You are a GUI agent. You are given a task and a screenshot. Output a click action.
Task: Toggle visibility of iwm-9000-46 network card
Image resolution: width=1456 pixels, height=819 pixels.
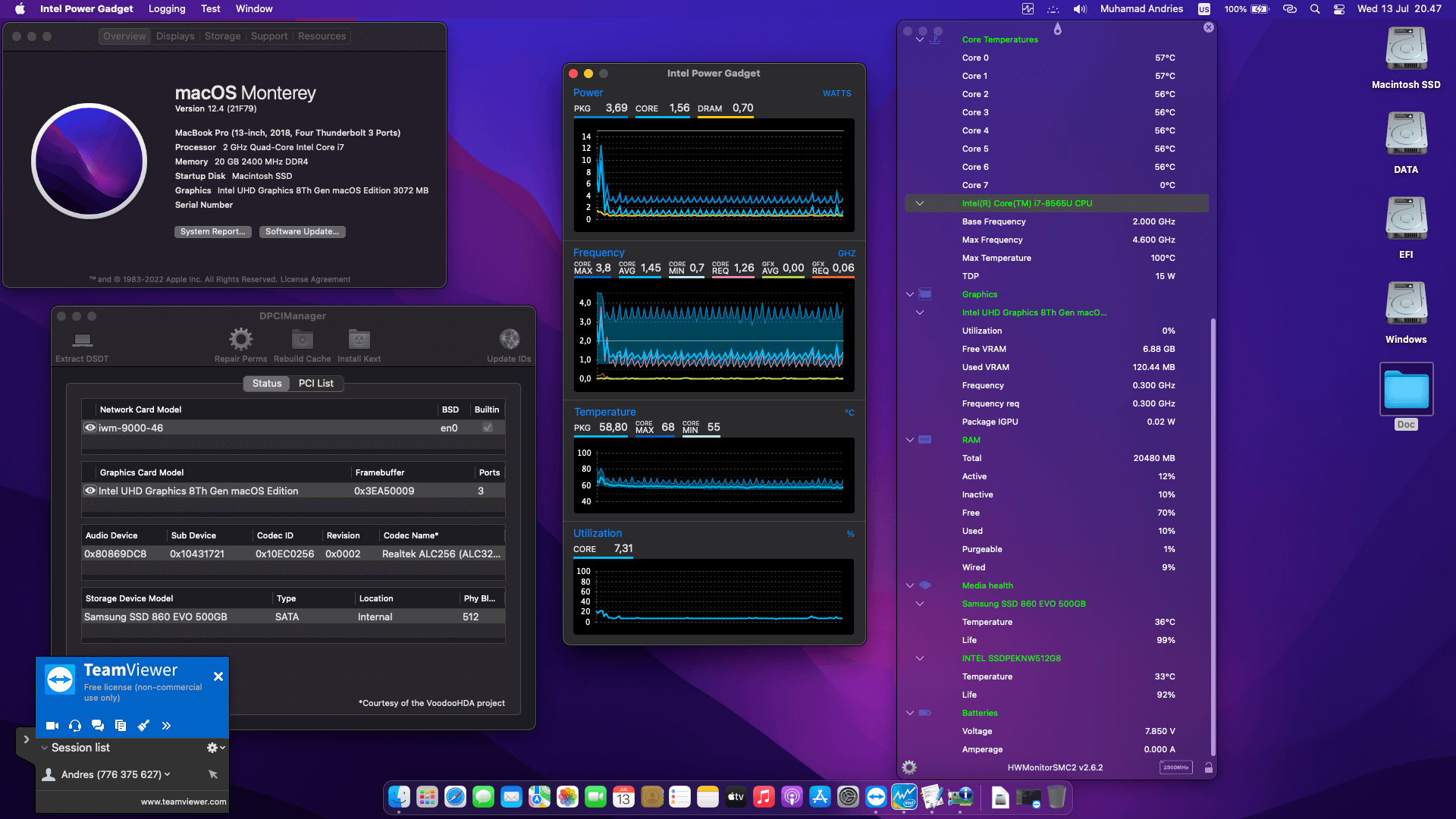click(89, 427)
